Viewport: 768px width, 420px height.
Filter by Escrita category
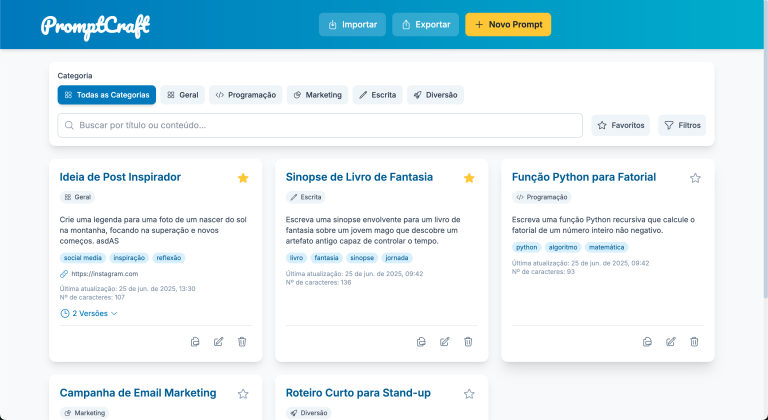tap(378, 95)
